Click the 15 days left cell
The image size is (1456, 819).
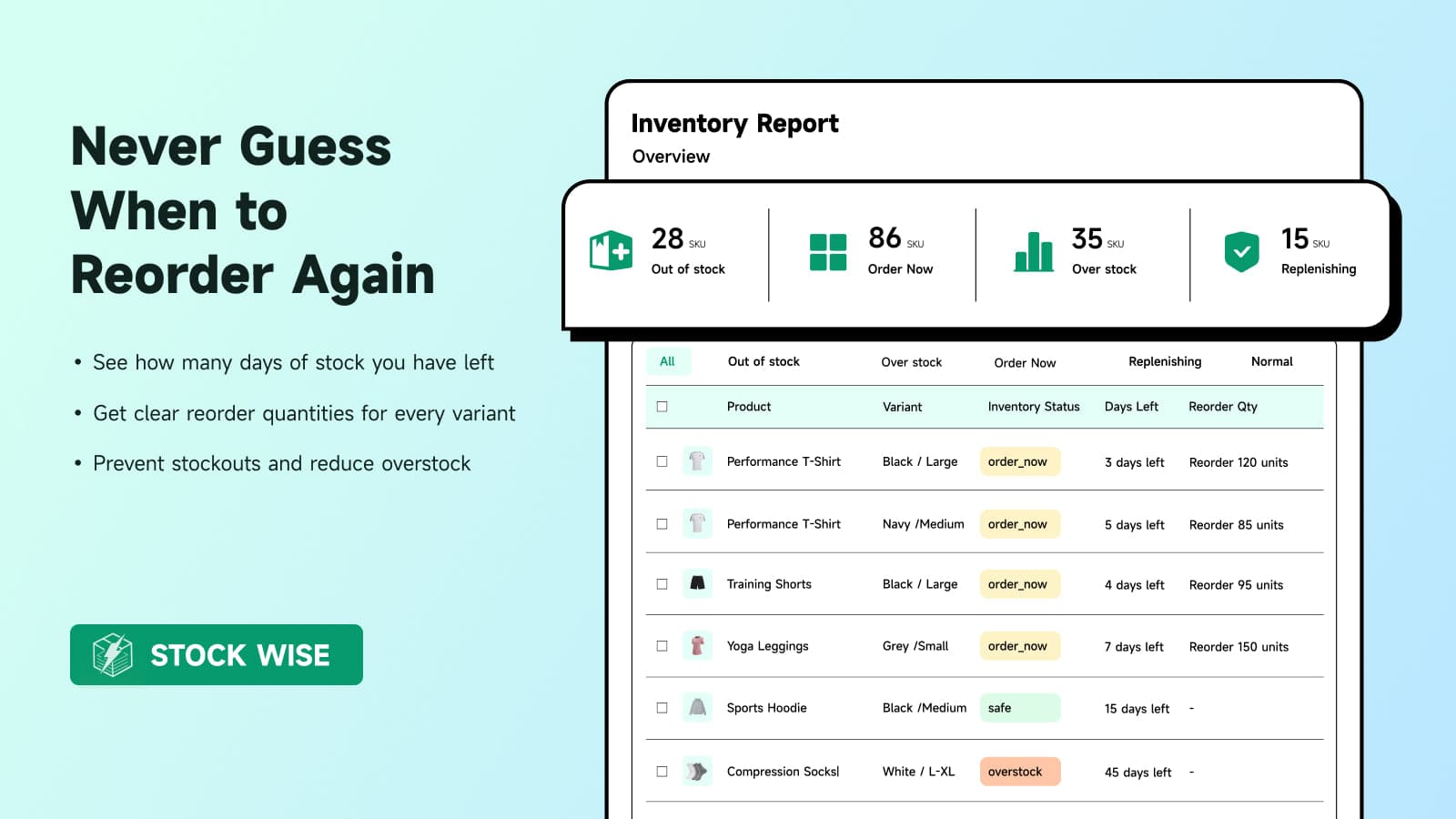click(1137, 709)
